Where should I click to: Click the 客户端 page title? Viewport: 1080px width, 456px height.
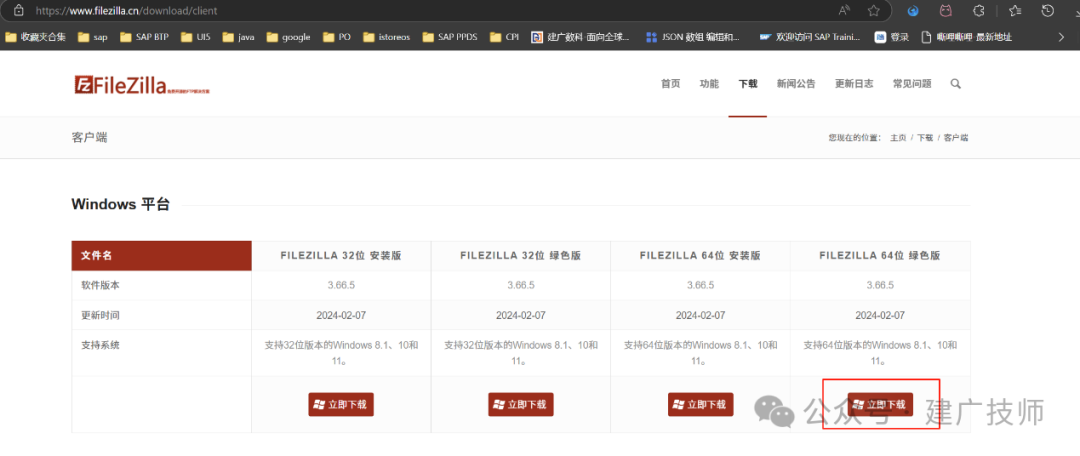(90, 138)
